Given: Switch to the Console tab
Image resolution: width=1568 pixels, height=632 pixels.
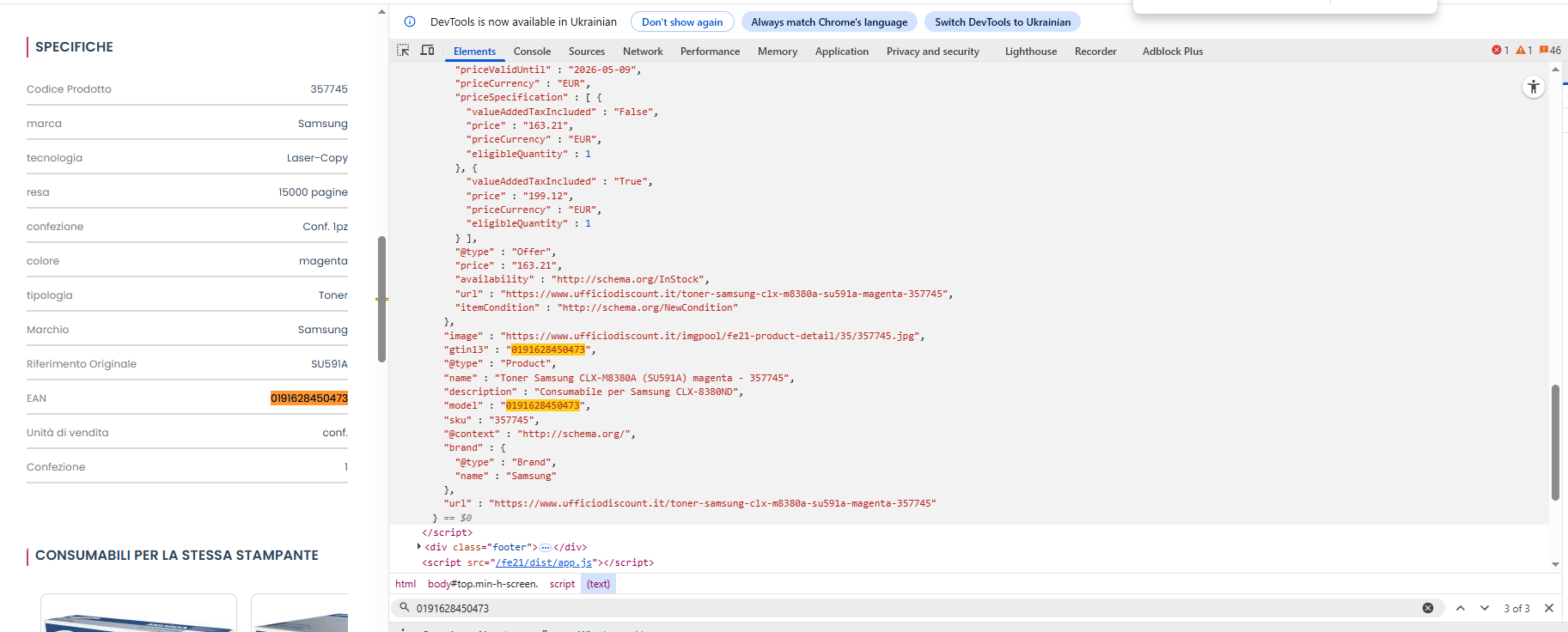Looking at the screenshot, I should [532, 52].
